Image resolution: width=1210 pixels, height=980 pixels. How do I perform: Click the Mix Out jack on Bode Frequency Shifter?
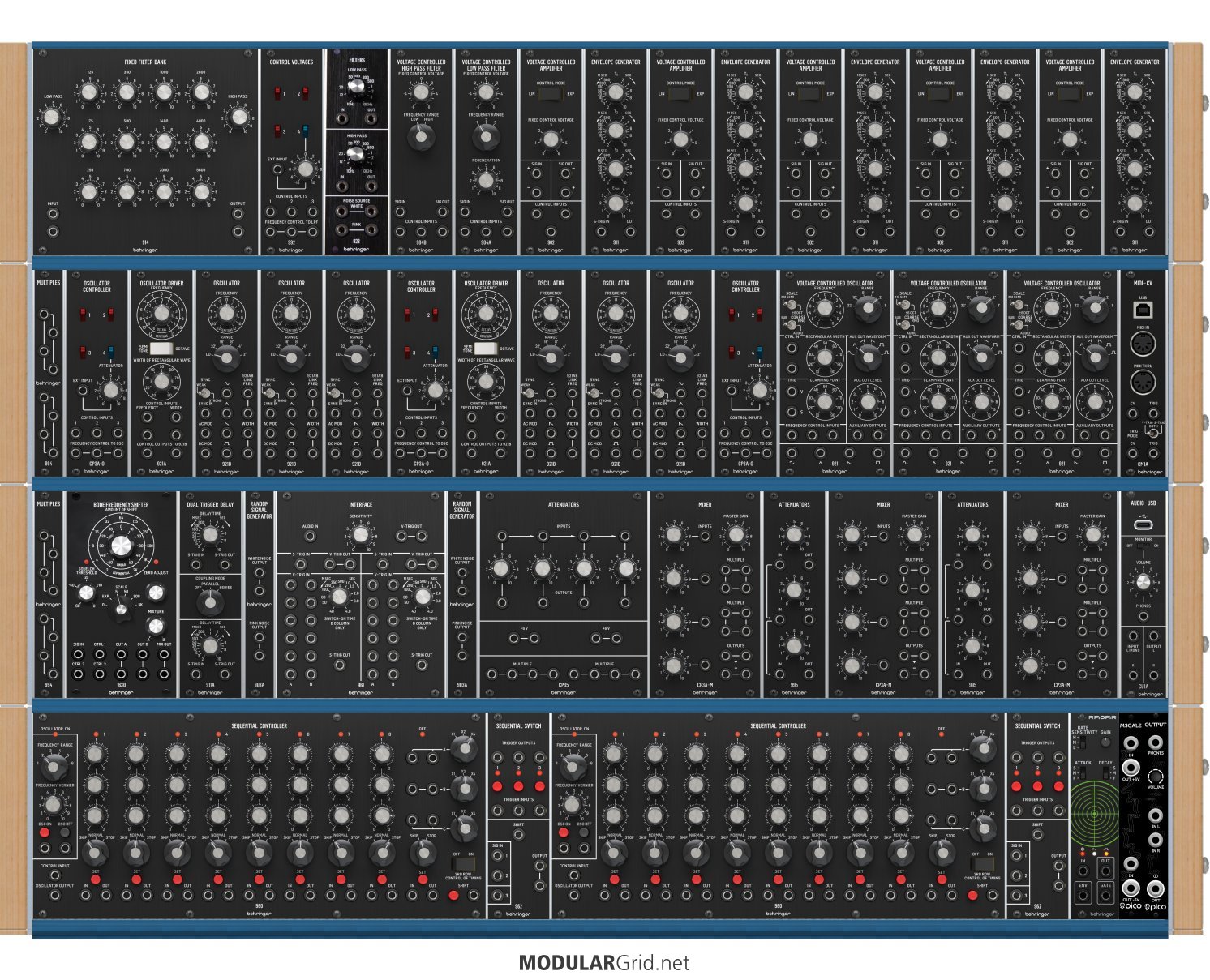(165, 656)
